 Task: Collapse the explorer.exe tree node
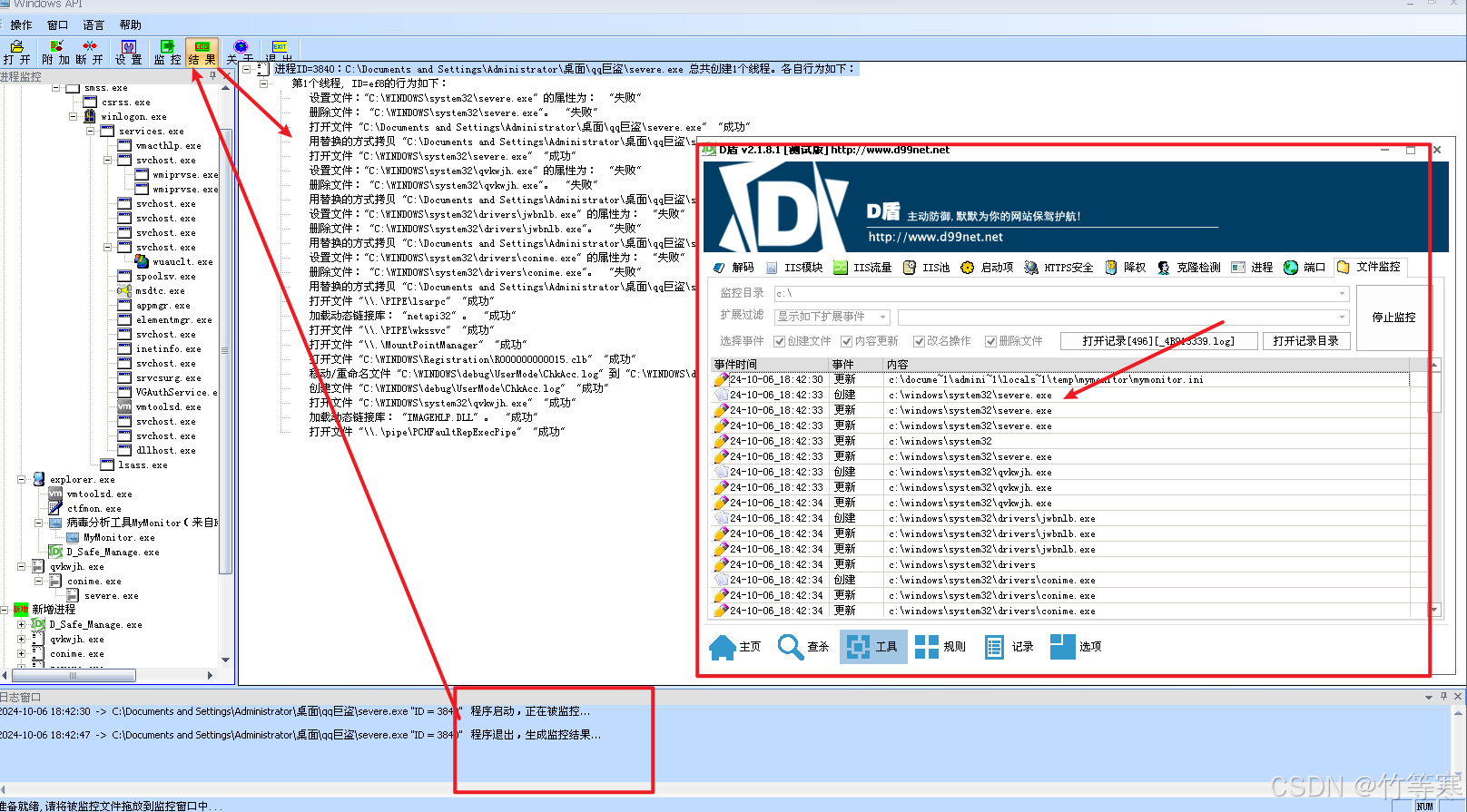coord(22,479)
